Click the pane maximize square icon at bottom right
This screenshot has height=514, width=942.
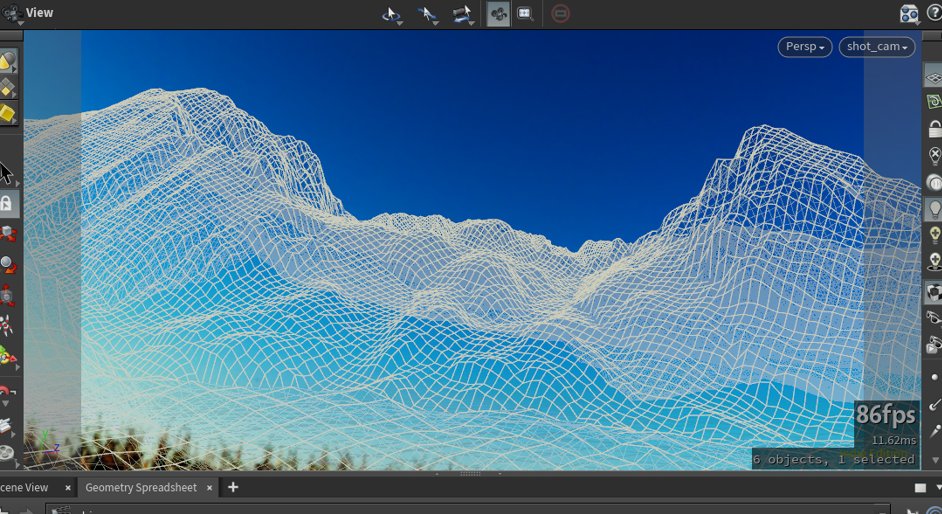tap(920, 488)
